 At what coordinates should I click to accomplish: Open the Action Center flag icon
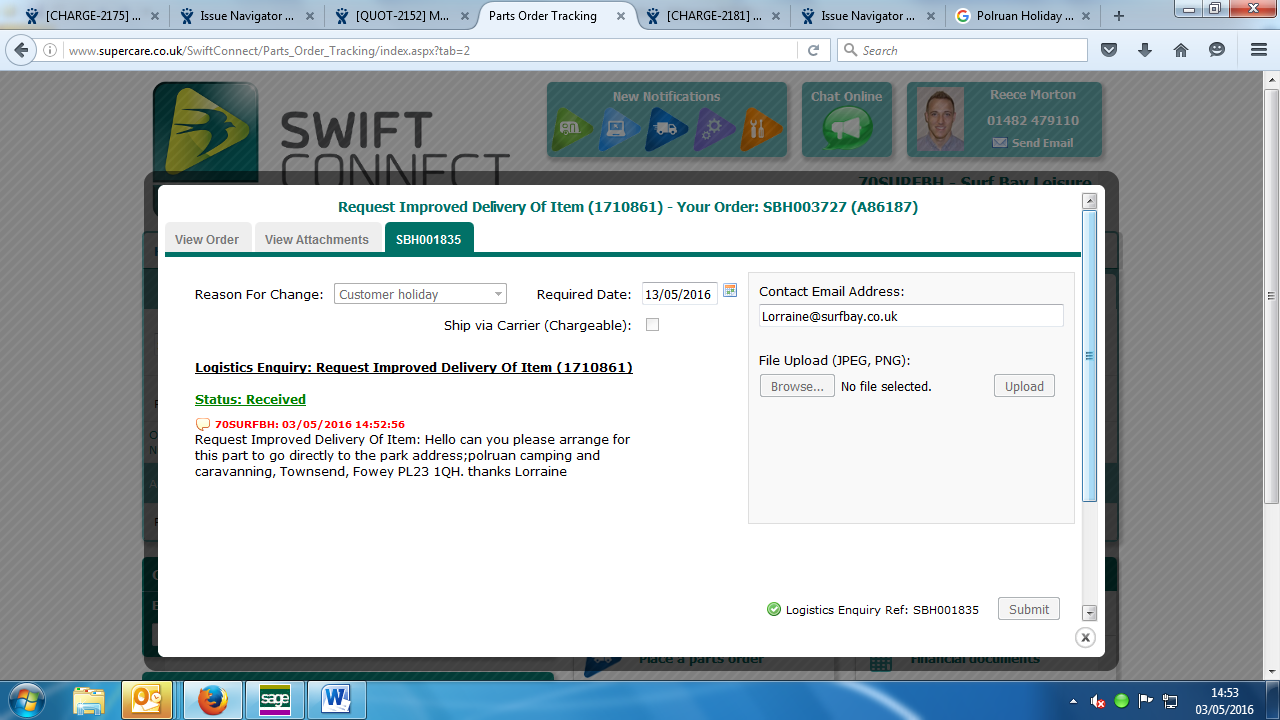1146,701
